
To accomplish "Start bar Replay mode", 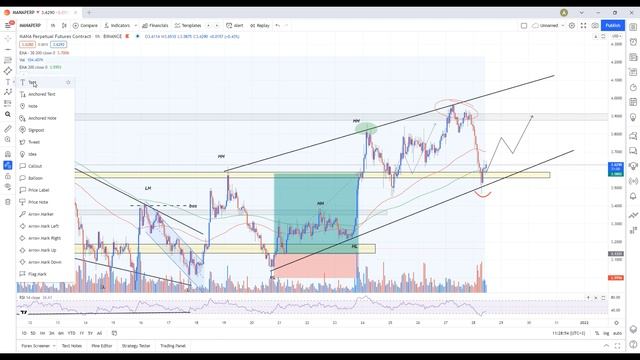I will point(260,25).
